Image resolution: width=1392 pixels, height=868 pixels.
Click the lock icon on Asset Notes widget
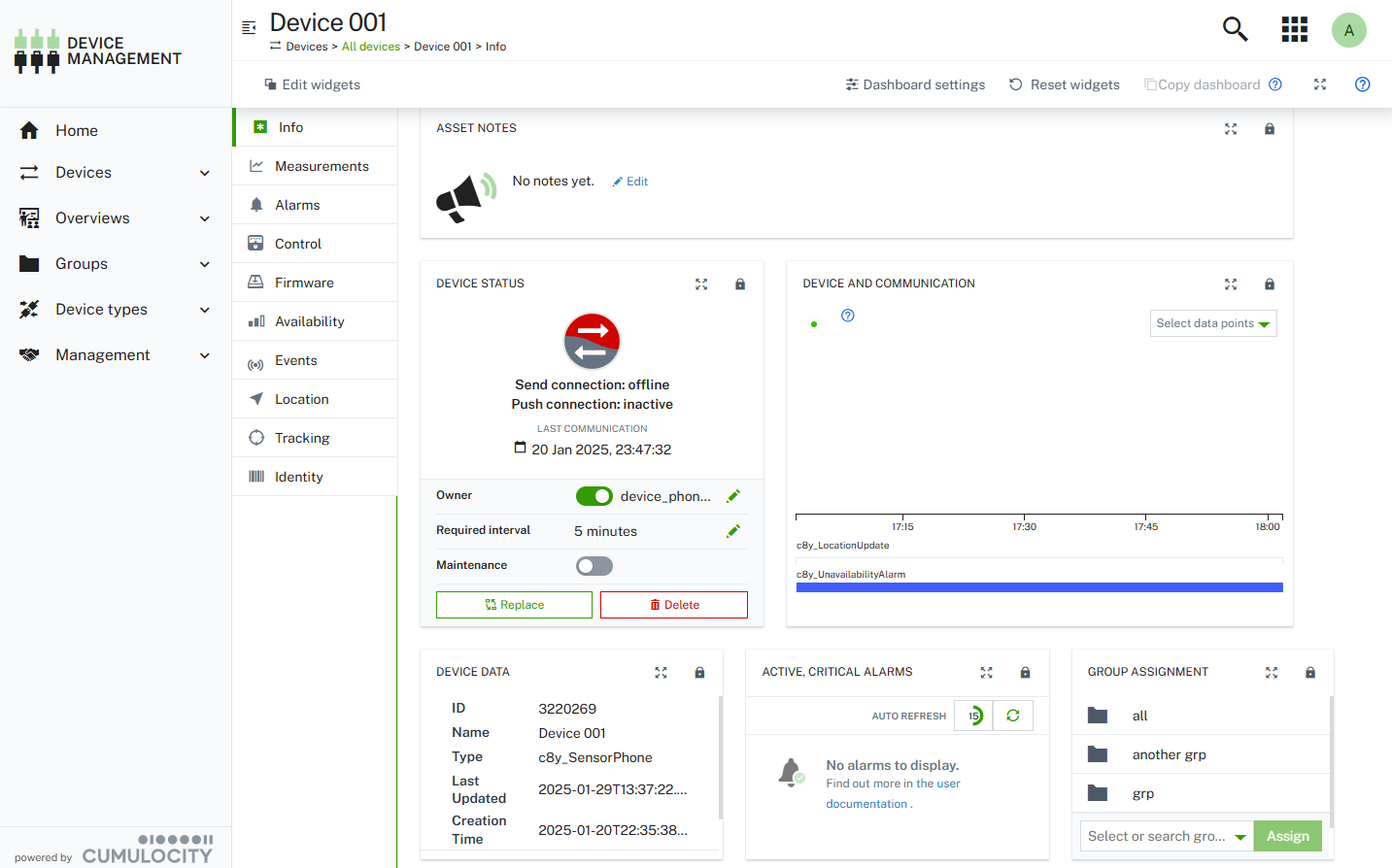1269,129
